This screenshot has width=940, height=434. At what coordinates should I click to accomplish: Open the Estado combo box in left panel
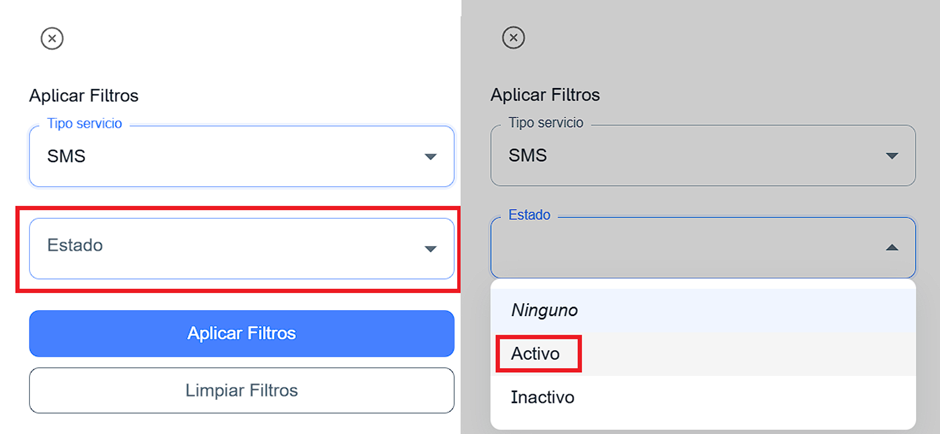[230, 248]
